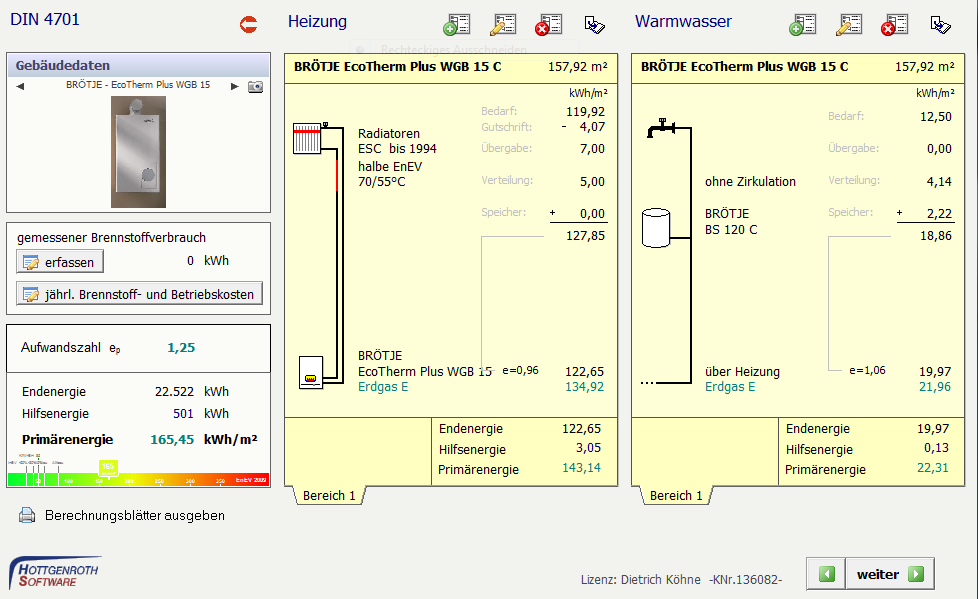Image resolution: width=978 pixels, height=599 pixels.
Task: Click the Heizung Primärenergie value 143,14
Action: (x=581, y=468)
